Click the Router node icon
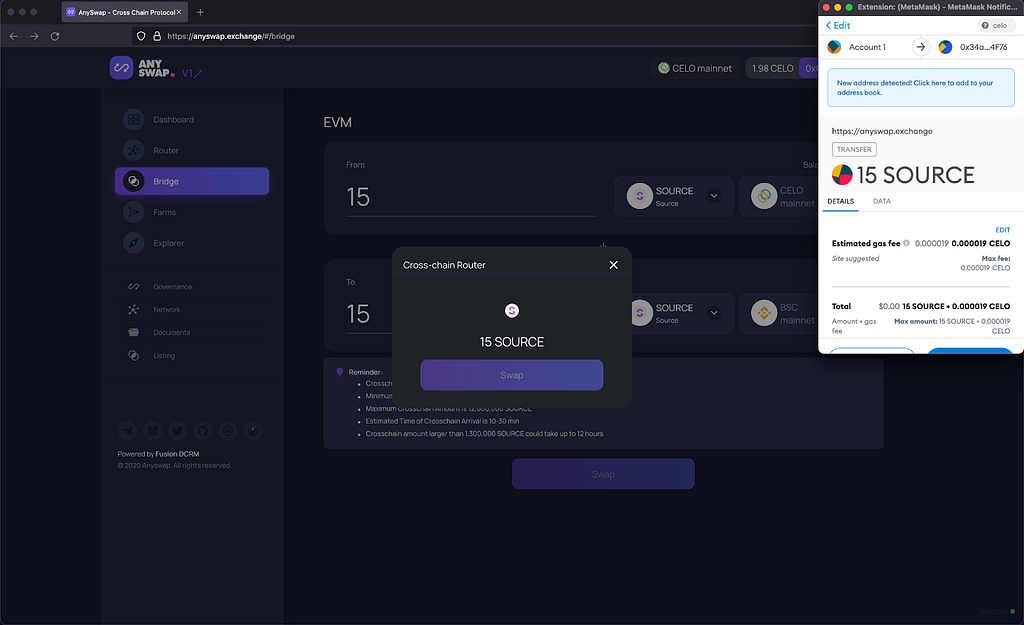Image resolution: width=1024 pixels, height=625 pixels. [x=133, y=150]
